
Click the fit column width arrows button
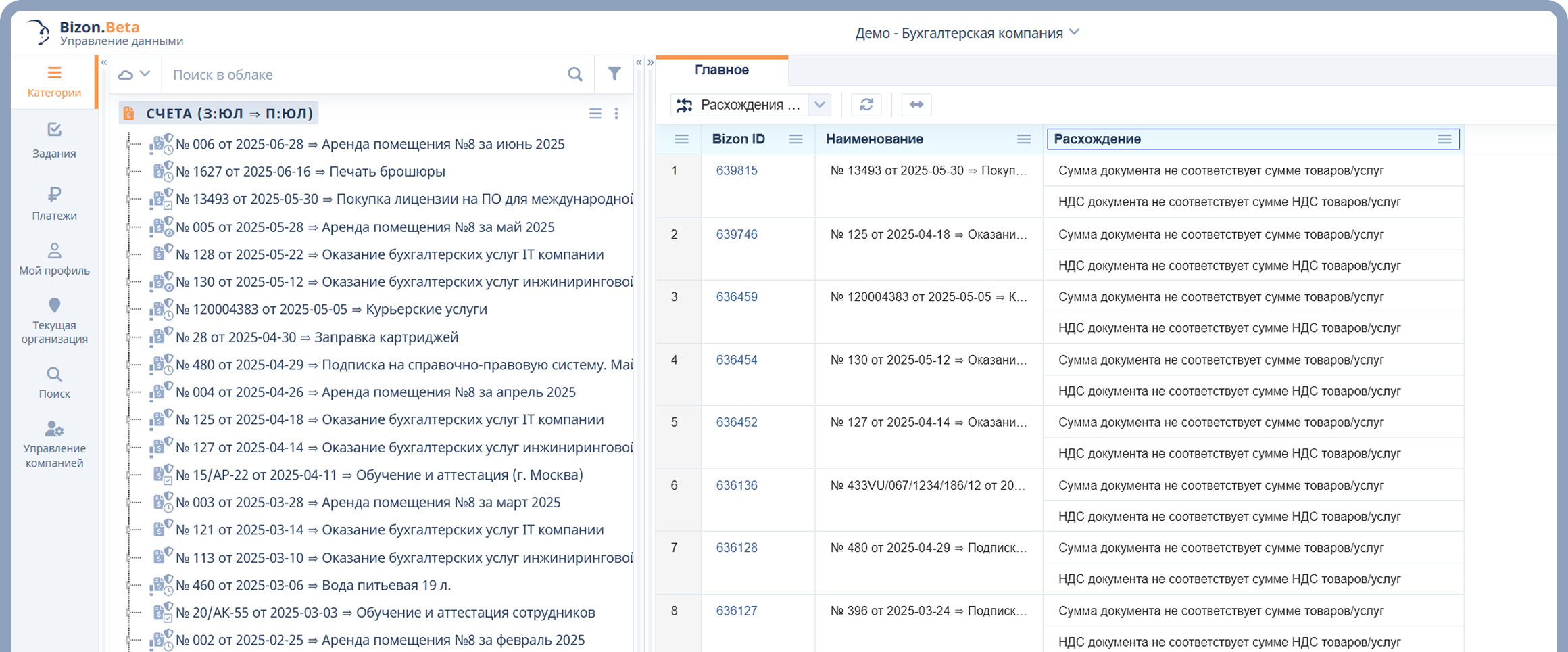coord(916,105)
